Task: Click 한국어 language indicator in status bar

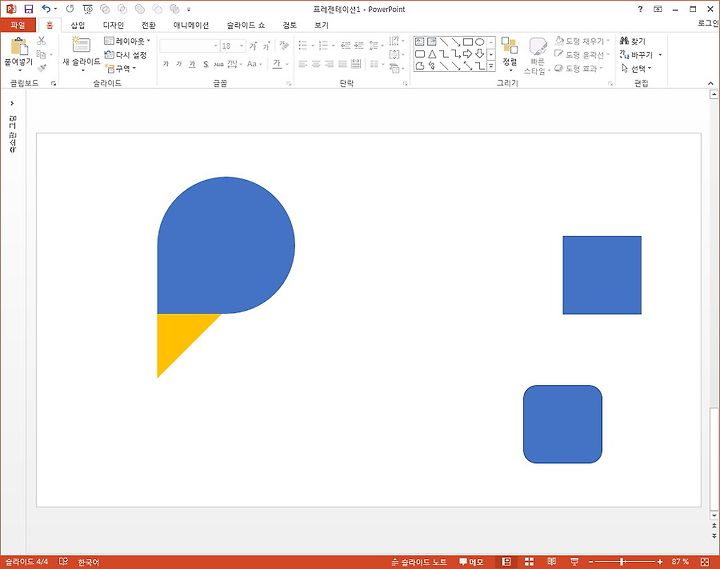Action: pyautogui.click(x=88, y=562)
